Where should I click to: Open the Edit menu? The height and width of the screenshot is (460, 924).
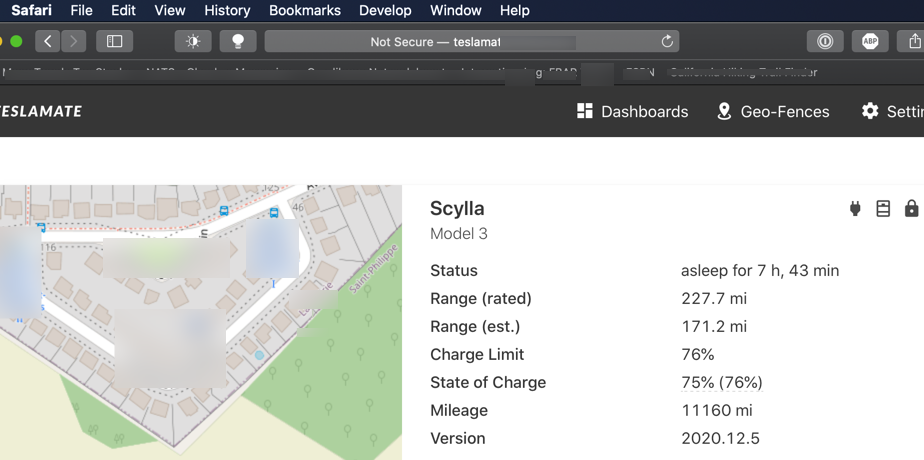123,11
